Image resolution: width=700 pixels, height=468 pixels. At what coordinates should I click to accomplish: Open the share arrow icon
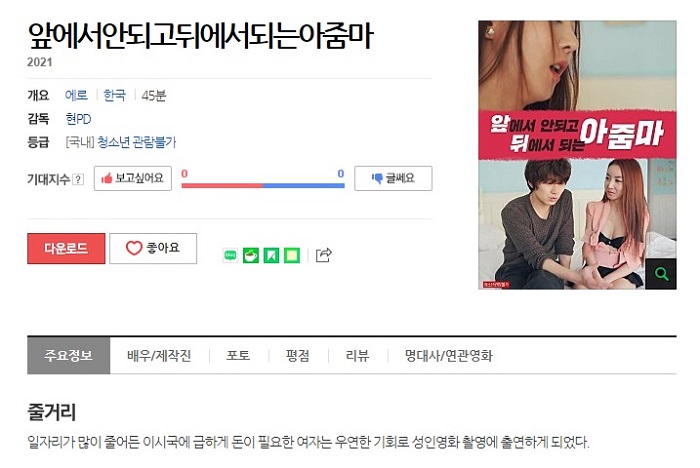[324, 255]
